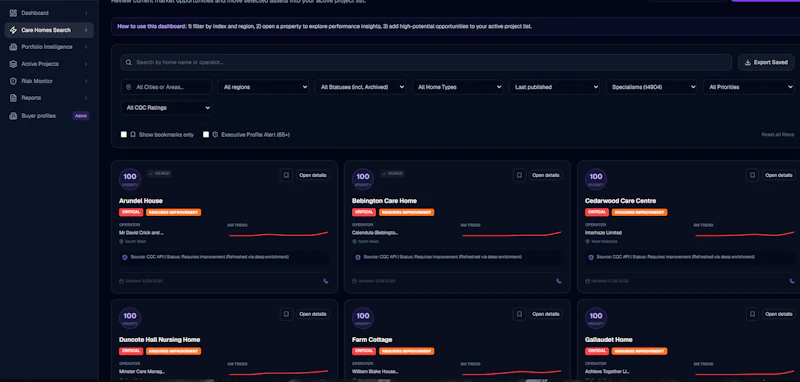Click Farm Cottage priority score badge
Image resolution: width=800 pixels, height=382 pixels.
point(363,318)
